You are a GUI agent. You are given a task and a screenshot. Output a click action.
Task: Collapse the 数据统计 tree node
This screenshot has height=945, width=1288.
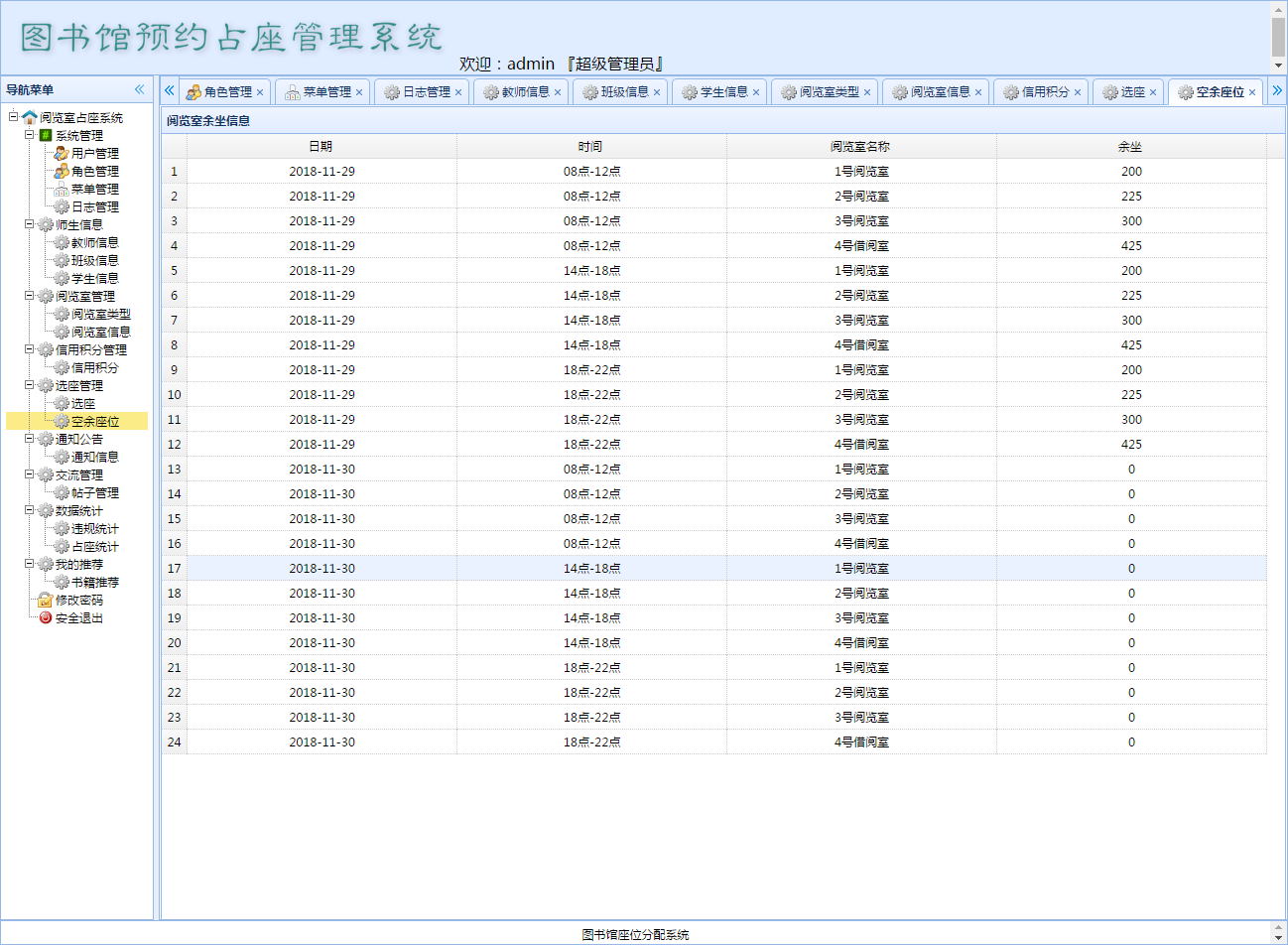[30, 510]
